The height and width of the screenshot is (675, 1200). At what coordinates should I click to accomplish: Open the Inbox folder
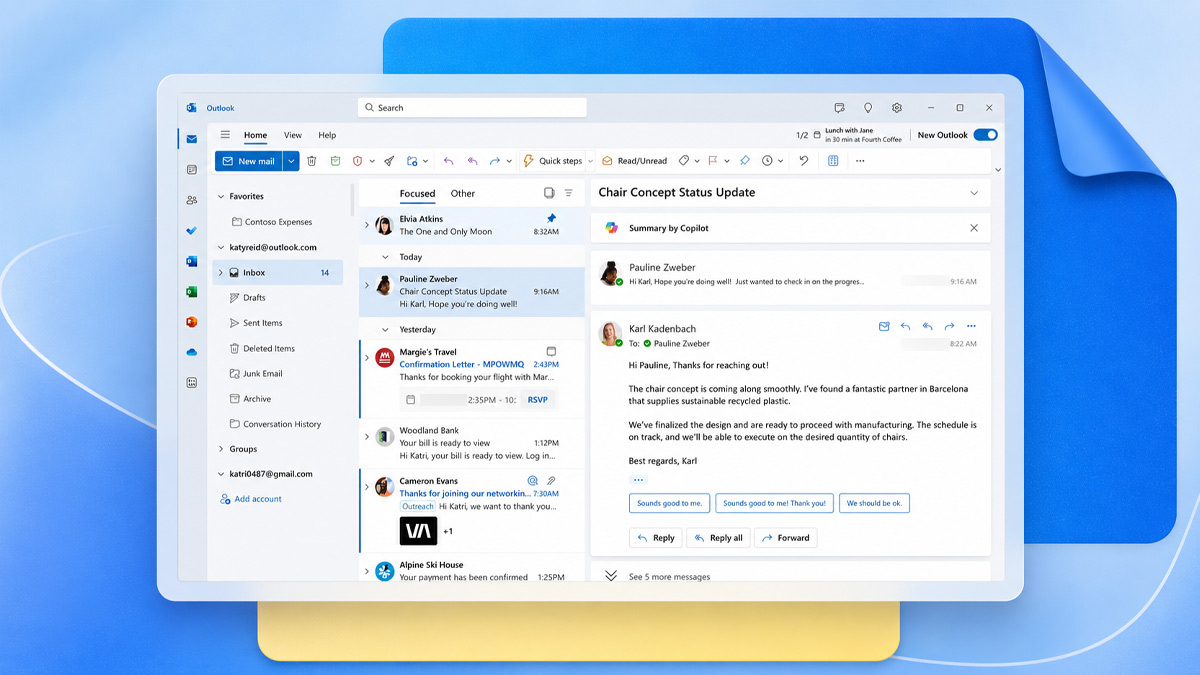coord(278,272)
